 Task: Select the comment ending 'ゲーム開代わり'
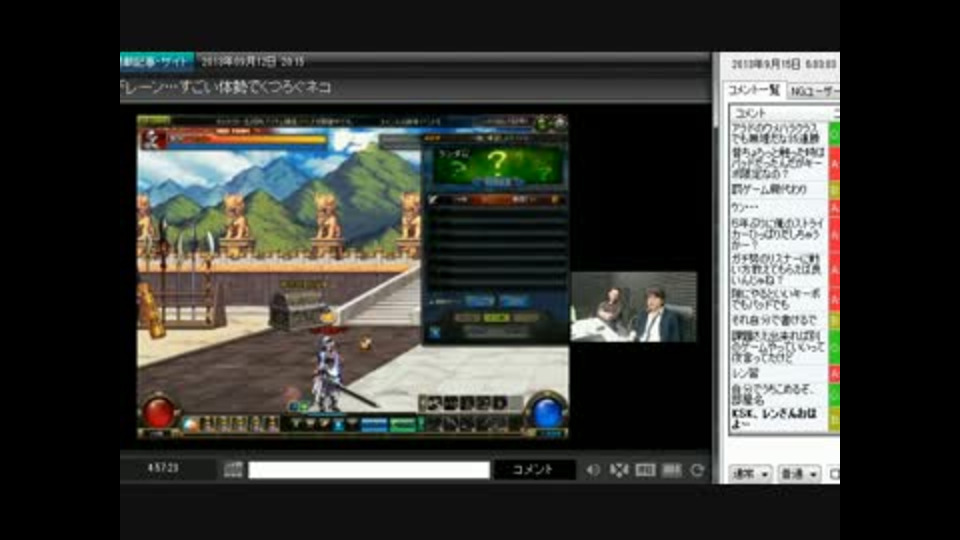coord(779,189)
